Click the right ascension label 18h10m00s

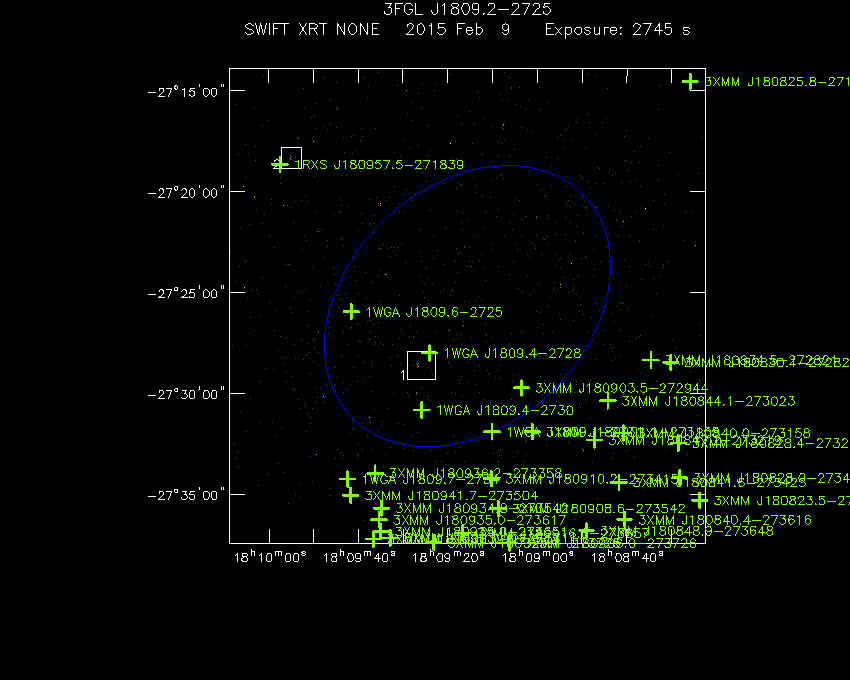[x=270, y=557]
